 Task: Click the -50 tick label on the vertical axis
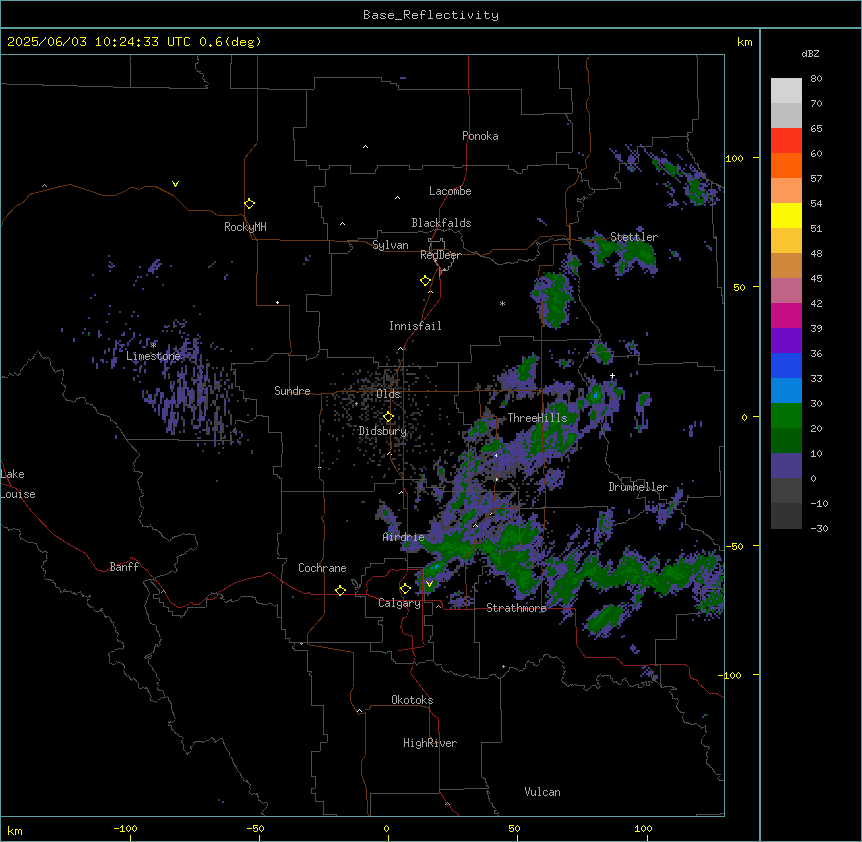734,546
